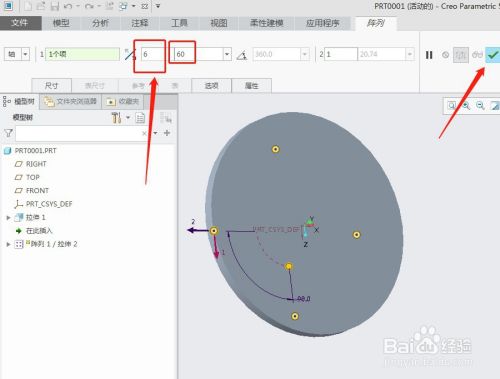Open the angle increment dropdown arrow
The height and width of the screenshot is (379, 500).
coord(227,54)
